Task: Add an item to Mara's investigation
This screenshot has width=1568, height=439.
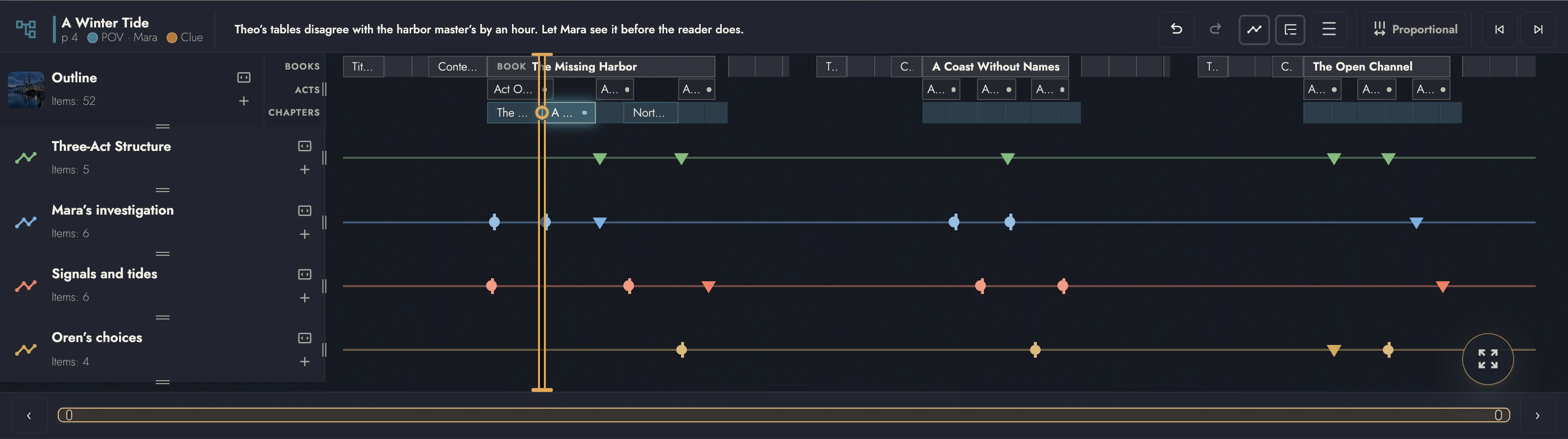Action: tap(304, 234)
